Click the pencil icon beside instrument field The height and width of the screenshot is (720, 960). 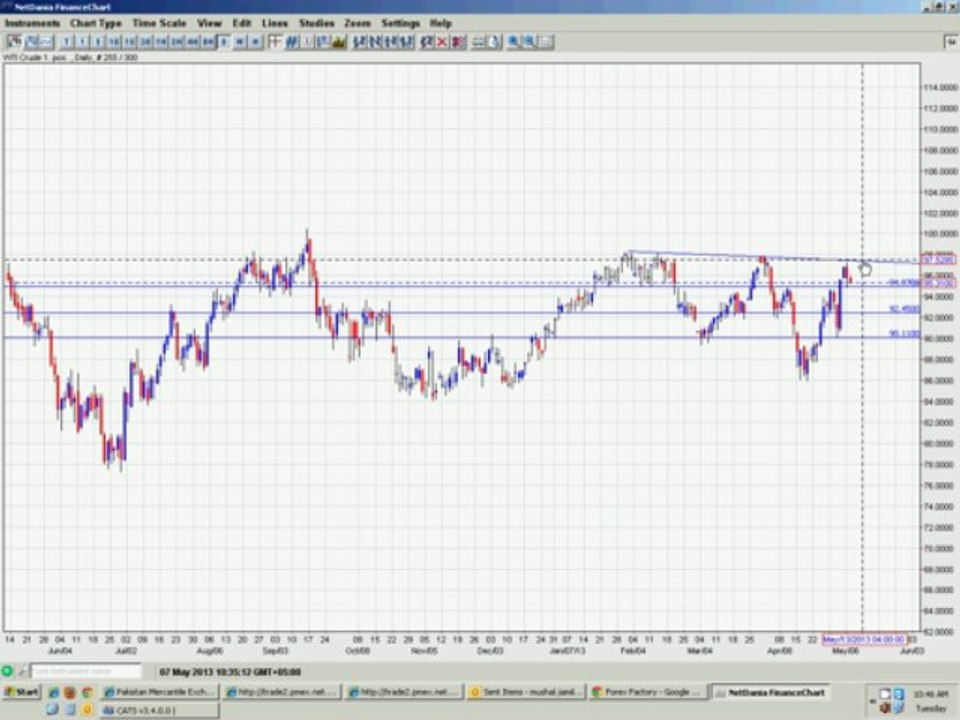[x=23, y=671]
